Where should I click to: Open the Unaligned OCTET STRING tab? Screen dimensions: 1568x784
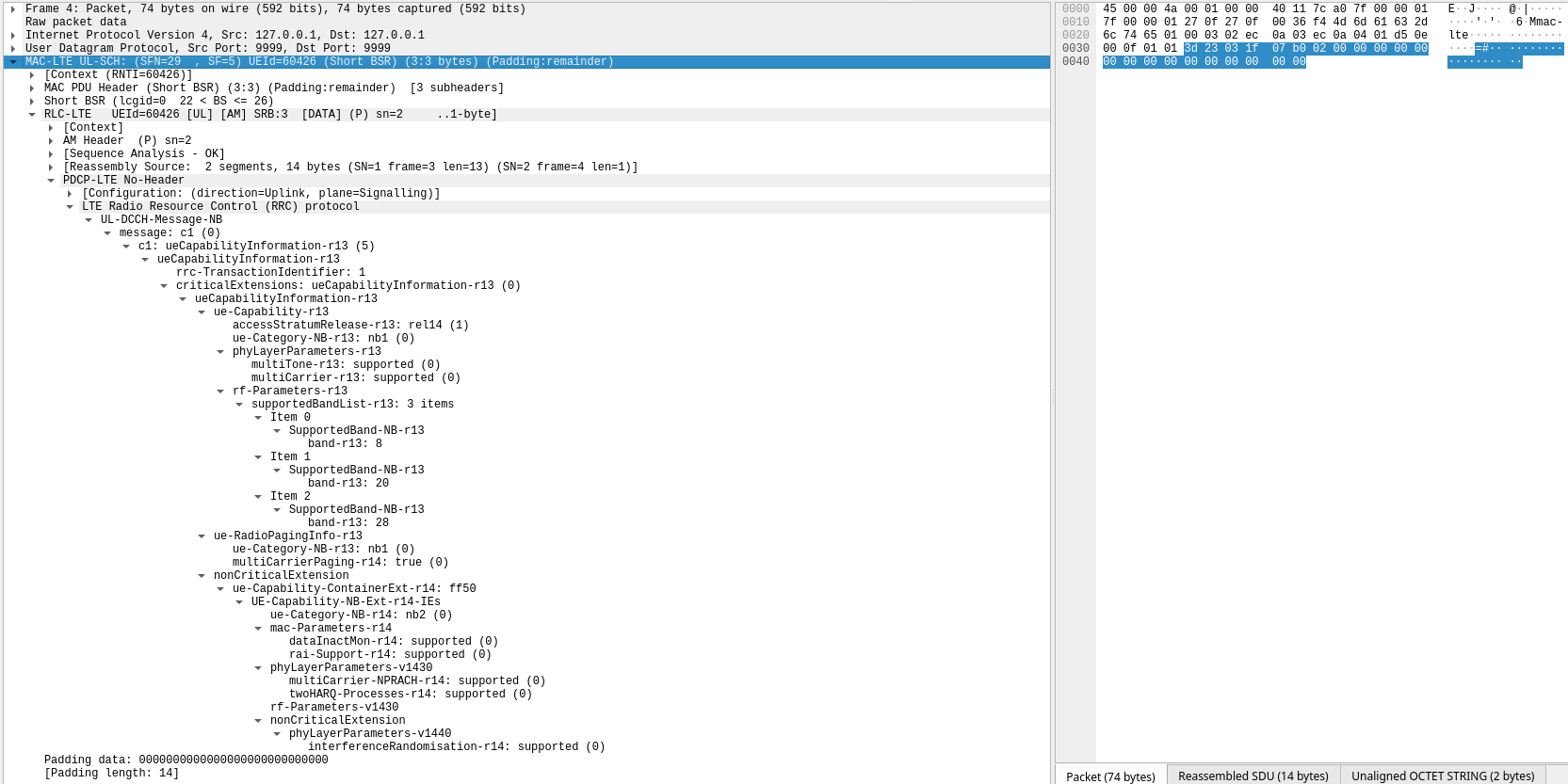[1442, 776]
